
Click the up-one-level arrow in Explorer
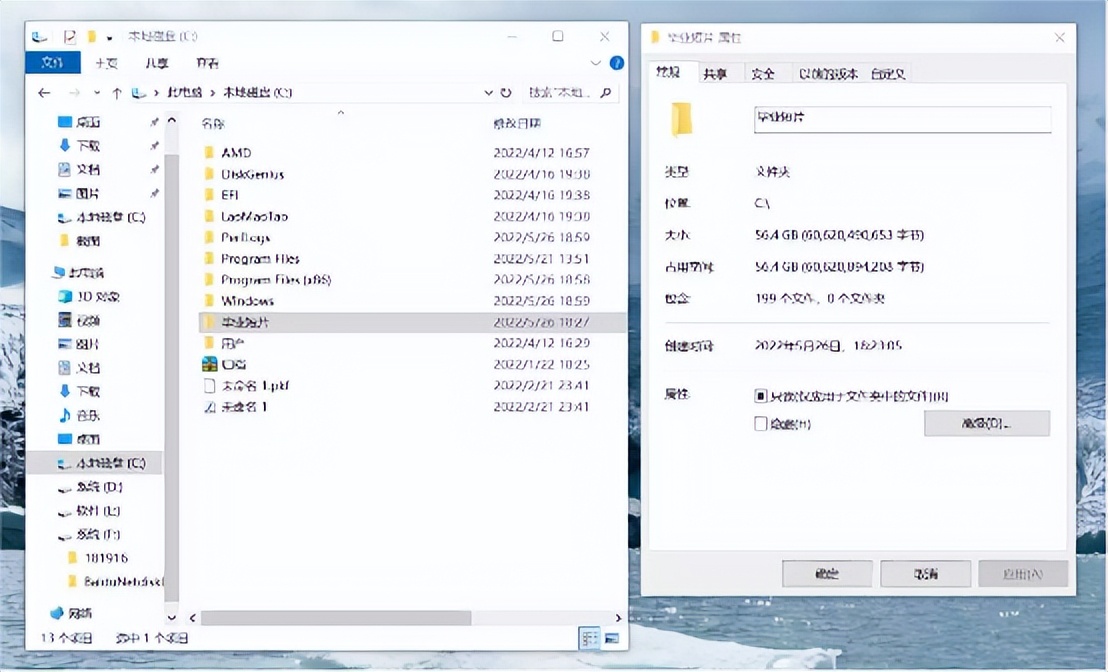click(117, 92)
